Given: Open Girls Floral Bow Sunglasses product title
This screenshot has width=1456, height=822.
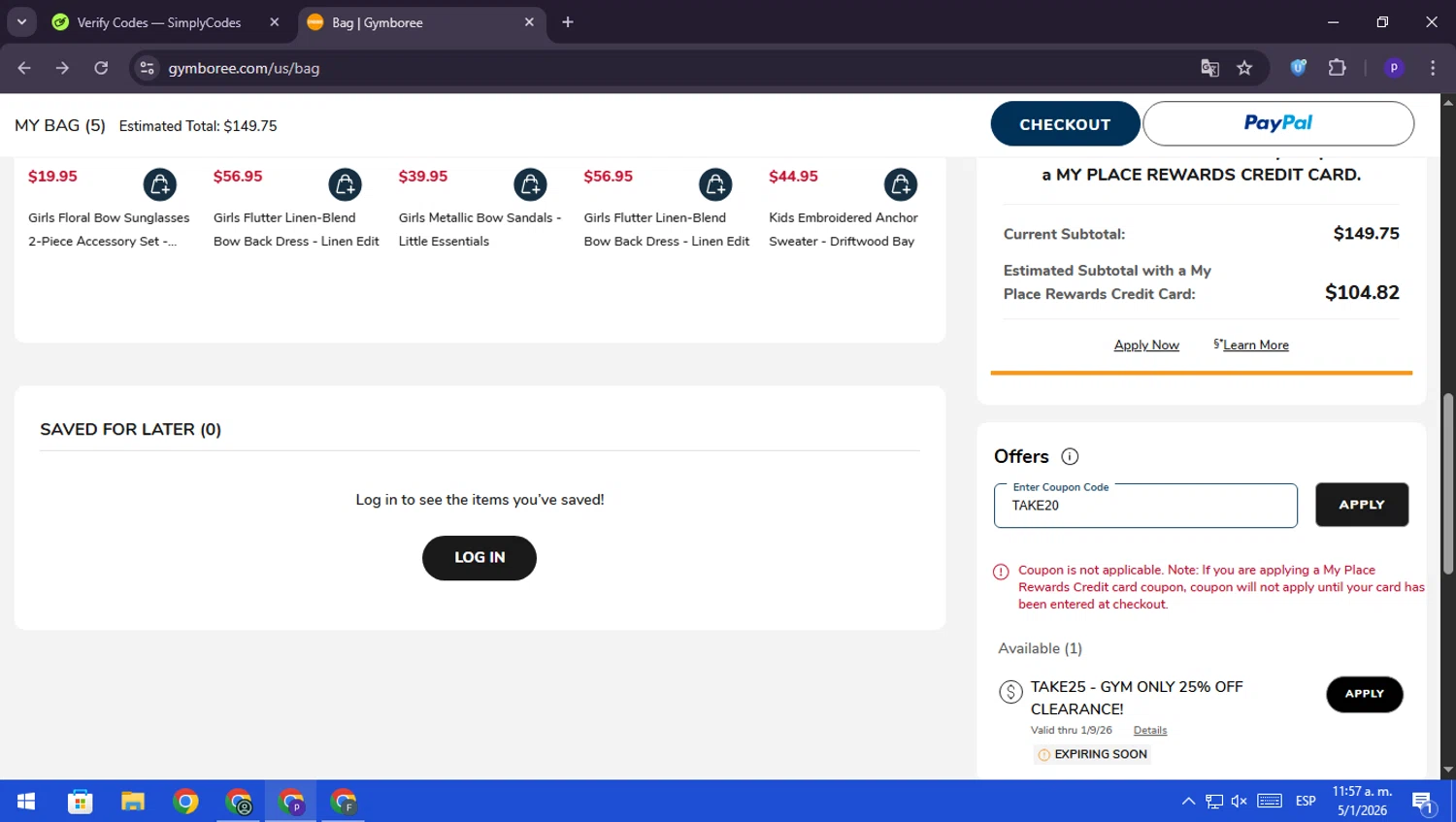Looking at the screenshot, I should pos(109,230).
